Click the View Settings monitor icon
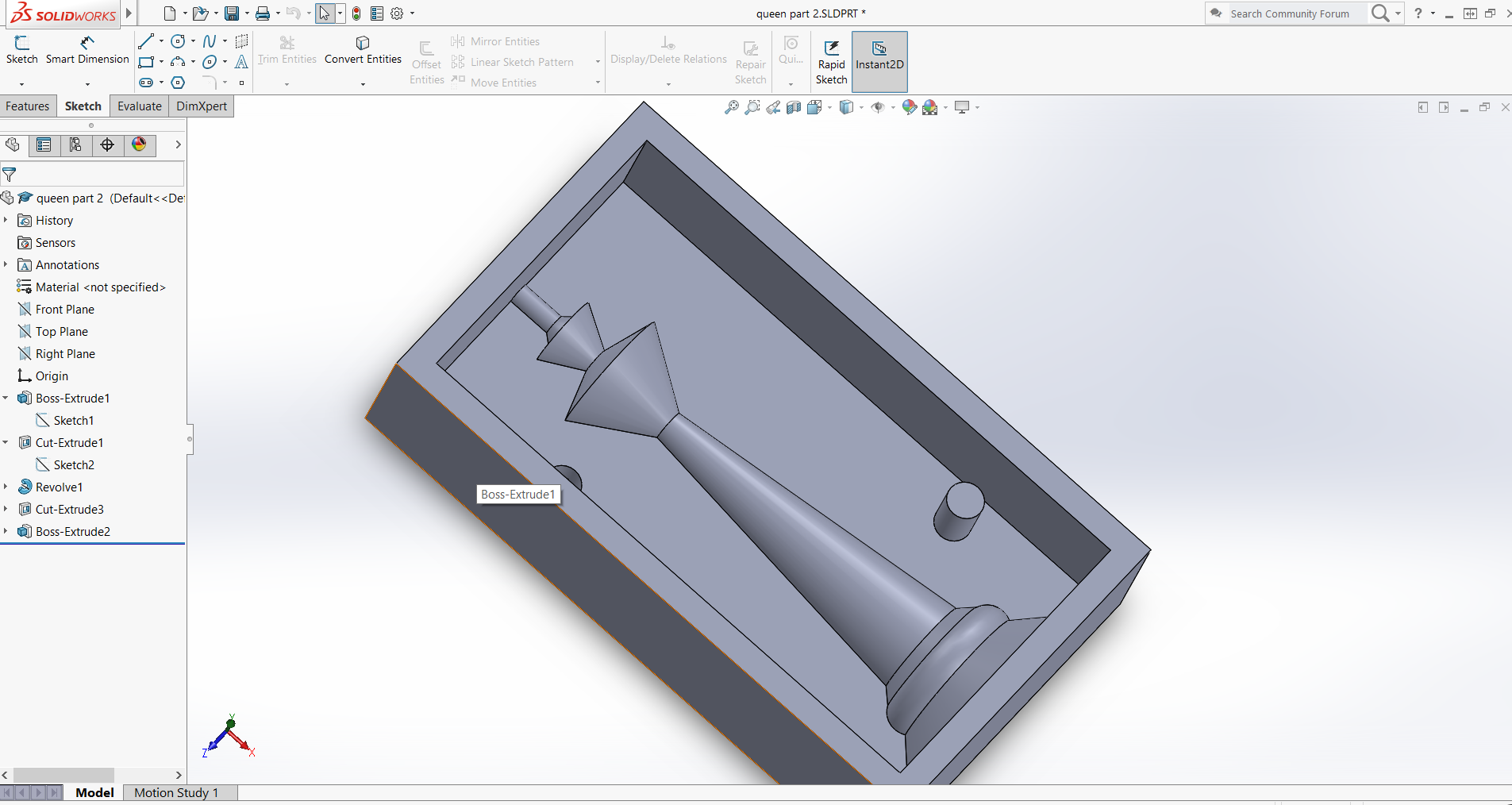The image size is (1512, 805). (x=962, y=107)
